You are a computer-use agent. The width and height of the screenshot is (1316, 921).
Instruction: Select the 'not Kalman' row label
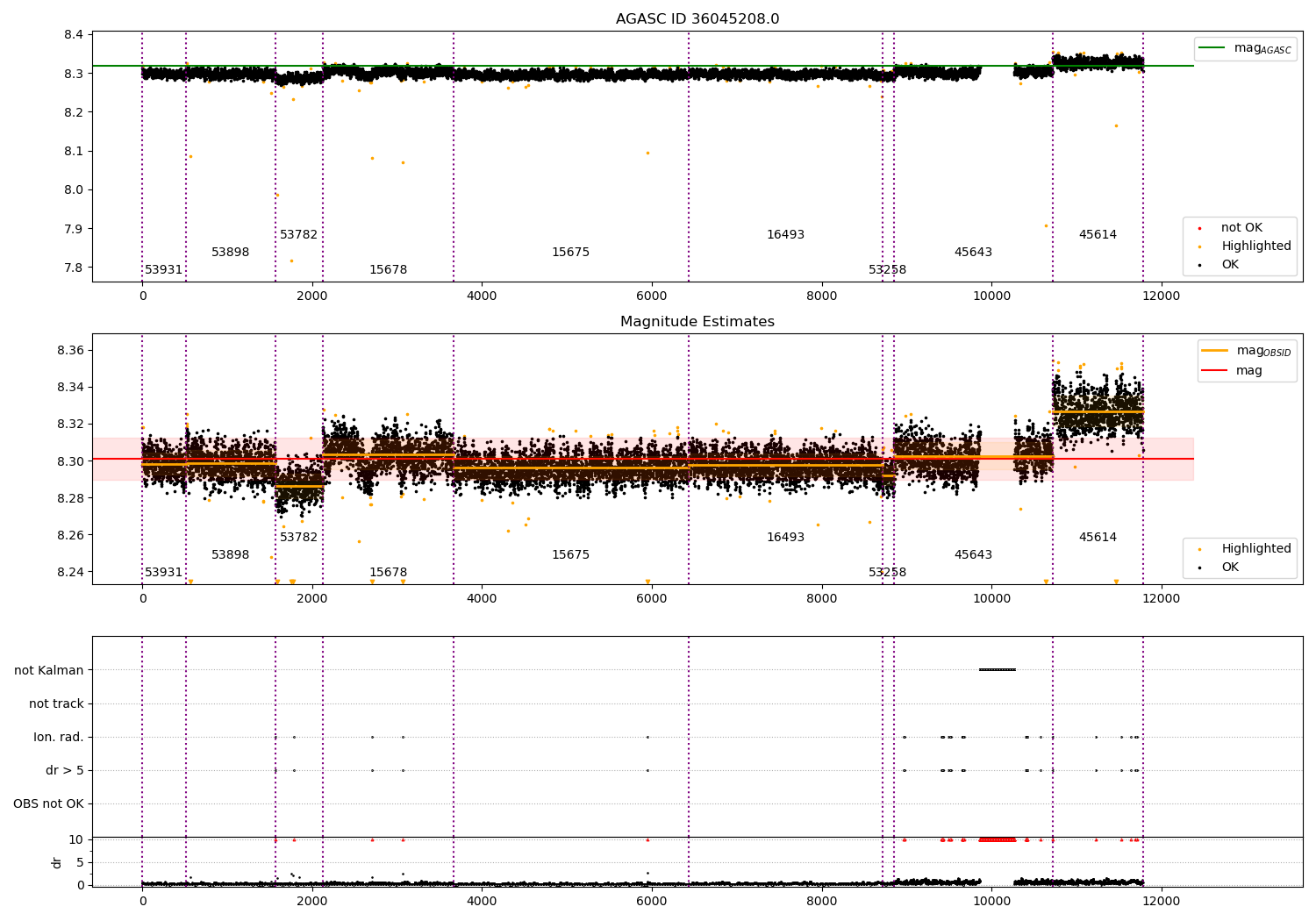pos(49,670)
